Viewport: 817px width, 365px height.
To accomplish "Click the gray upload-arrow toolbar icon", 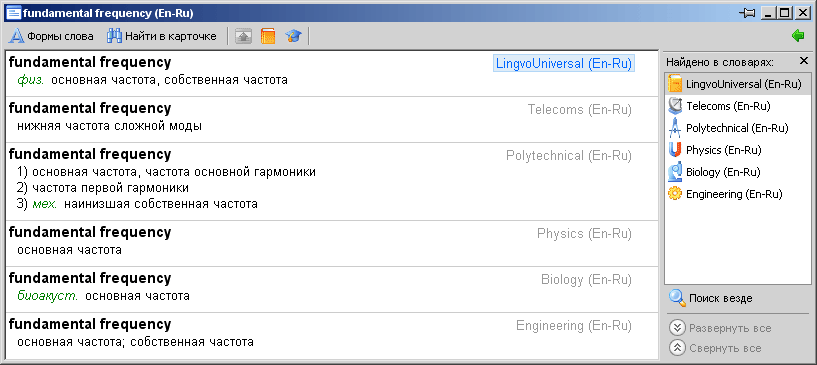I will pyautogui.click(x=243, y=36).
